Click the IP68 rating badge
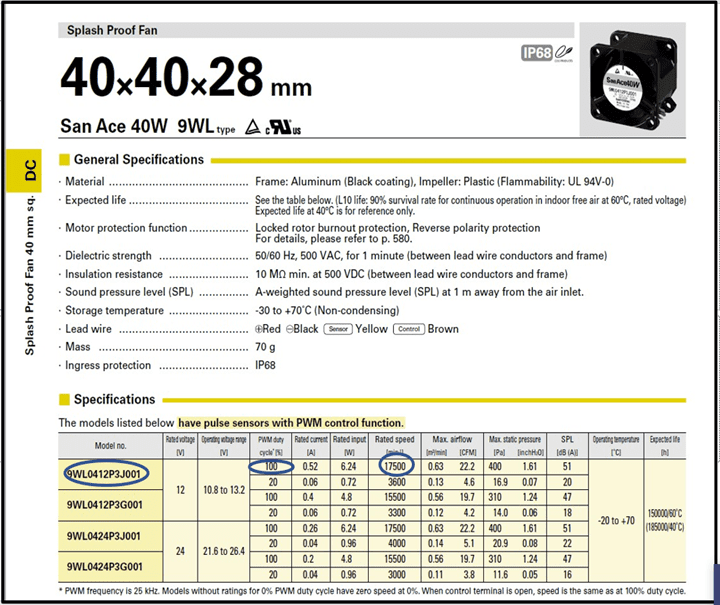720x605 pixels. click(x=536, y=53)
